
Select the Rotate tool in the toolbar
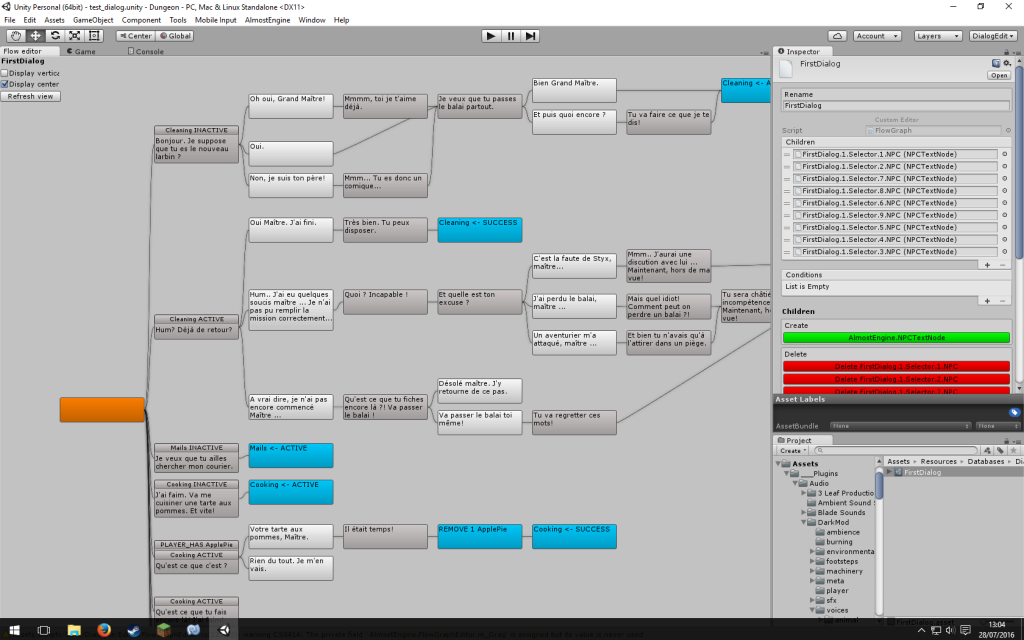coord(55,36)
